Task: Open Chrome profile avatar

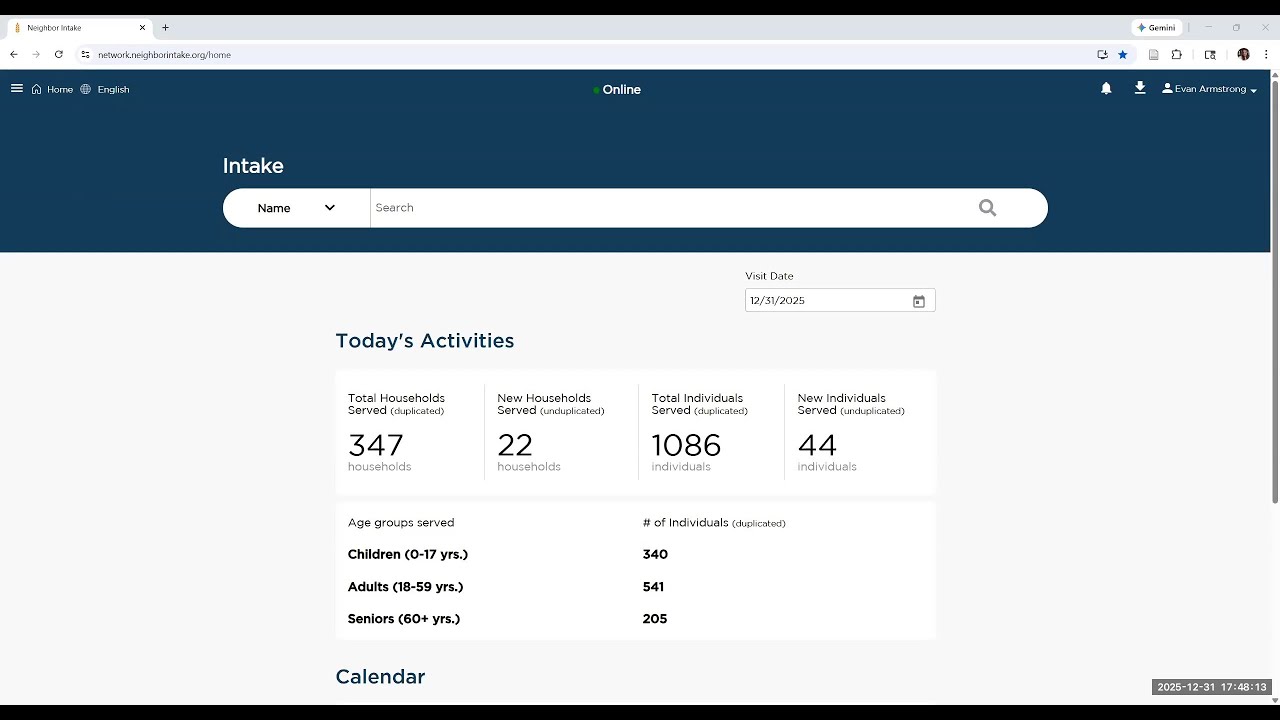Action: pos(1244,55)
